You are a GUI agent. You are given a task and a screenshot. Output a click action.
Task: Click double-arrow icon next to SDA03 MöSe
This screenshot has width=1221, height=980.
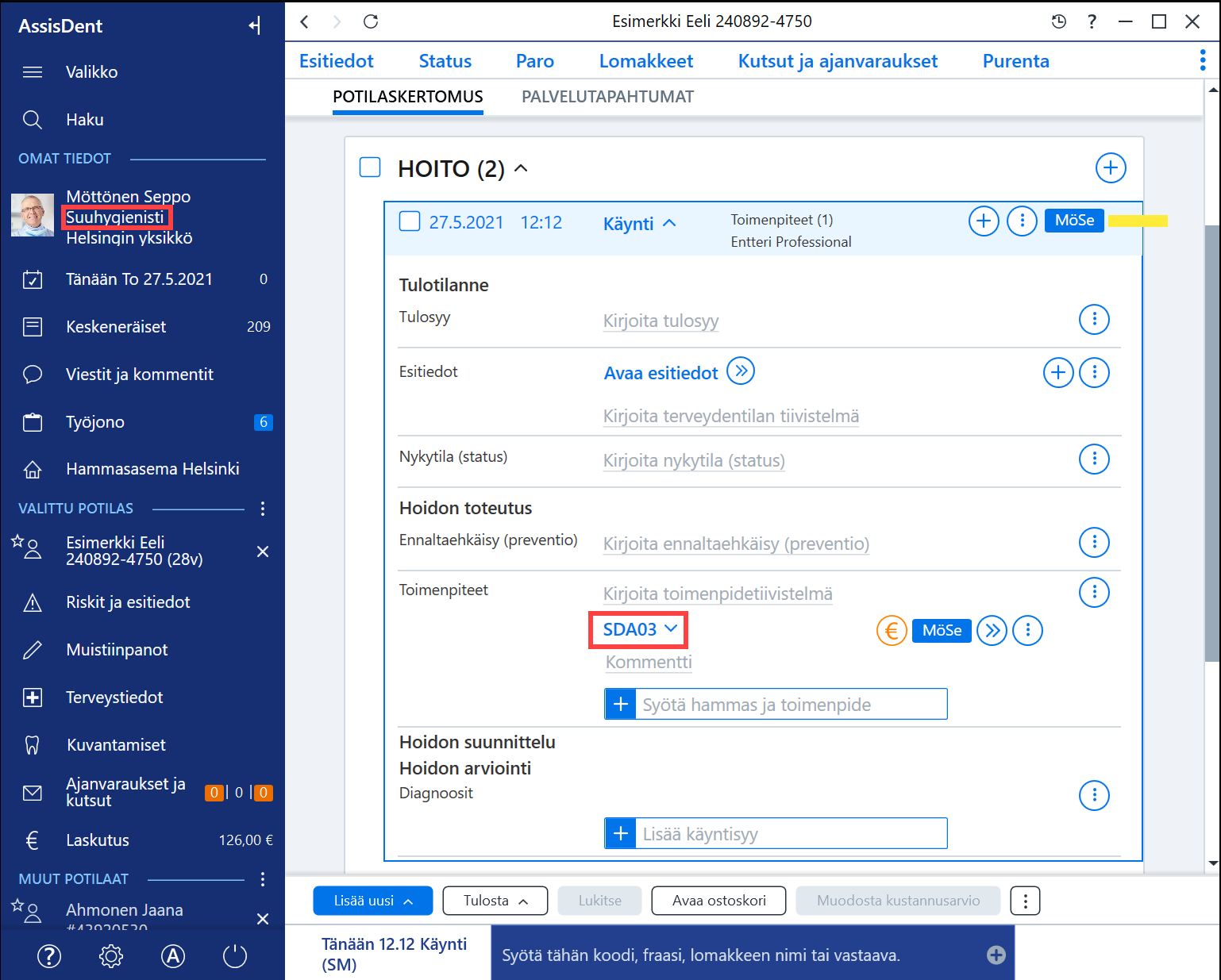[992, 631]
